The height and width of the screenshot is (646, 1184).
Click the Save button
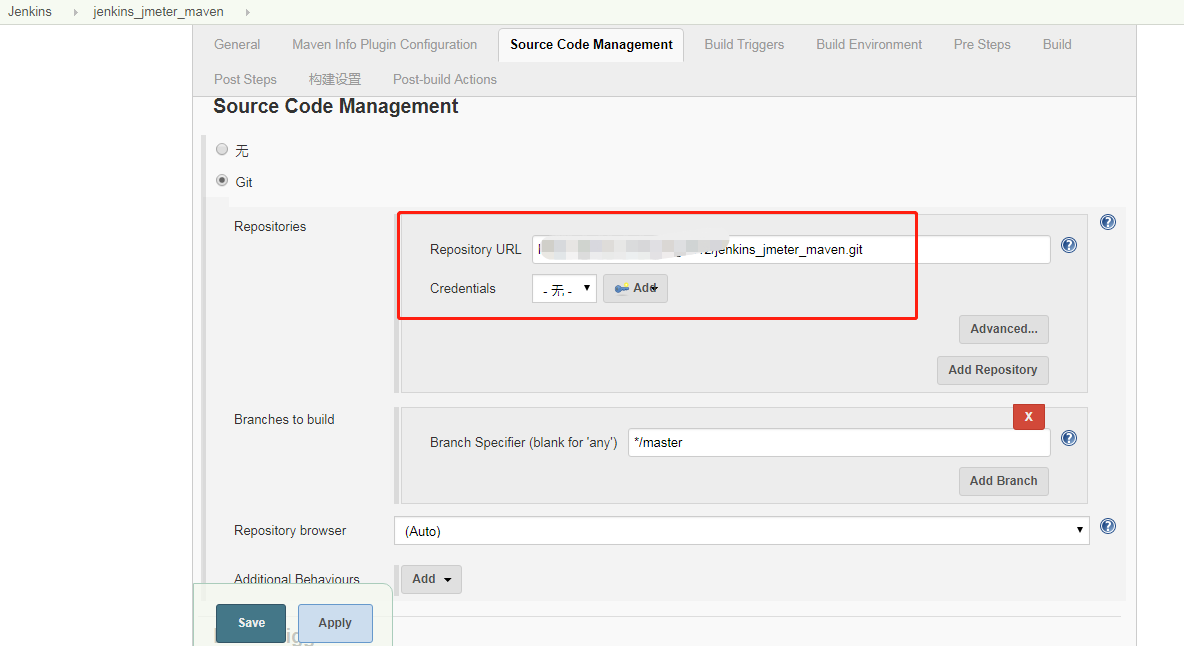point(250,622)
